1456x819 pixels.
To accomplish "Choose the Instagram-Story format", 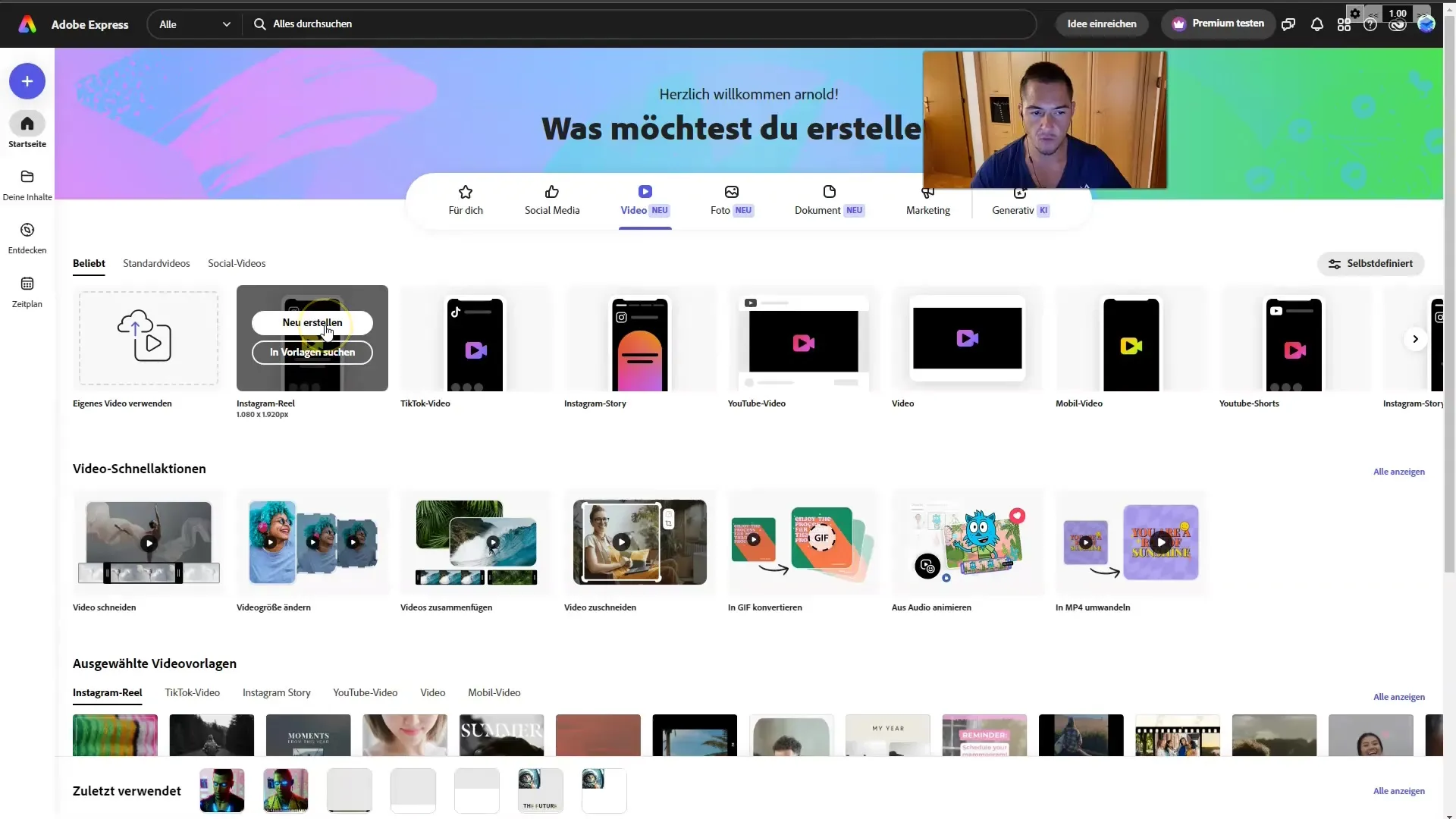I will point(640,340).
